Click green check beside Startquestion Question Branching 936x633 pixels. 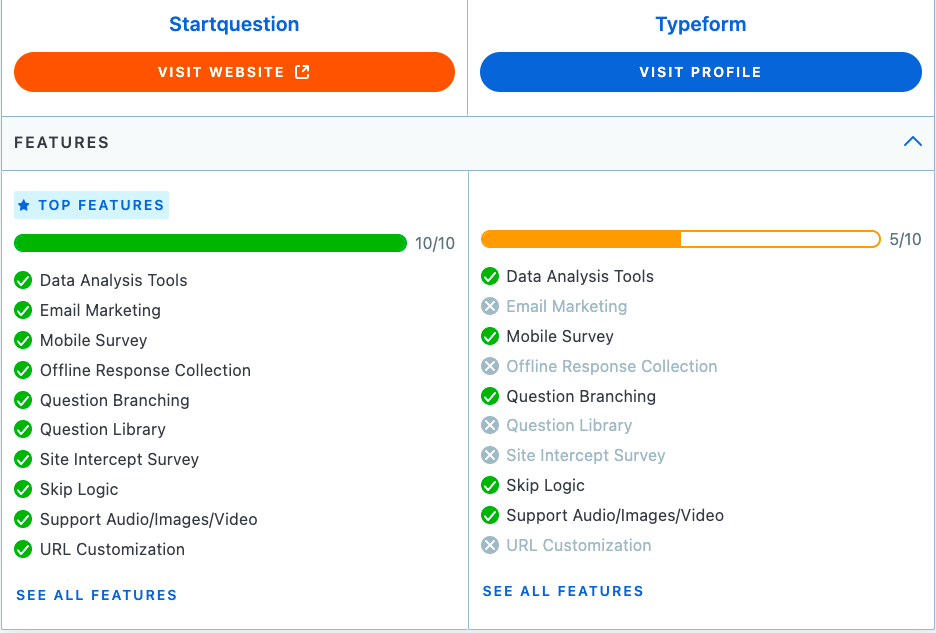pos(23,400)
